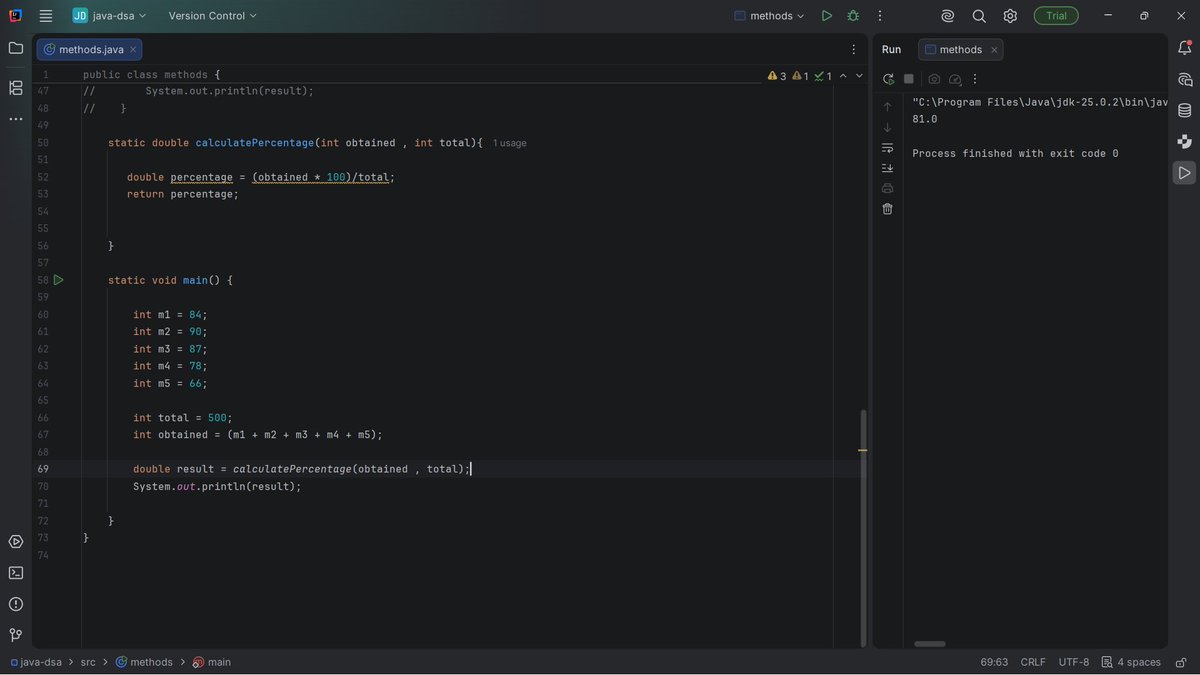The width and height of the screenshot is (1200, 675).
Task: Open IDE settings gear
Action: click(x=1010, y=16)
